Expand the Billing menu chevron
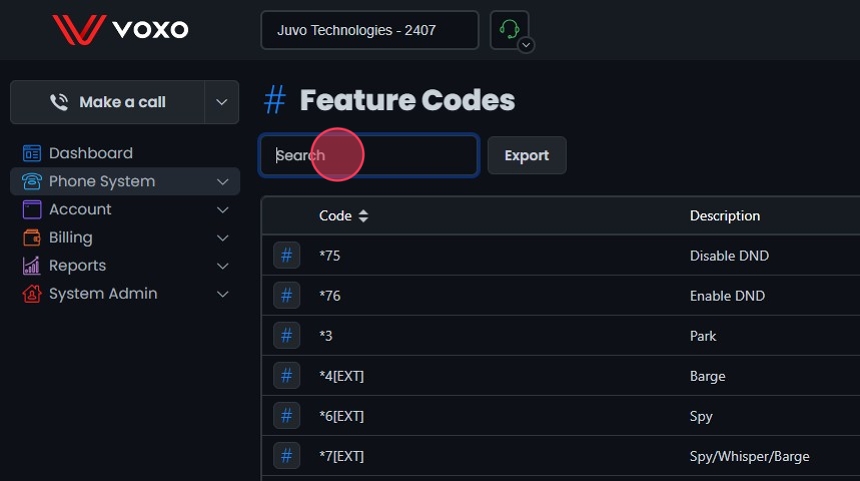860x481 pixels. point(222,238)
